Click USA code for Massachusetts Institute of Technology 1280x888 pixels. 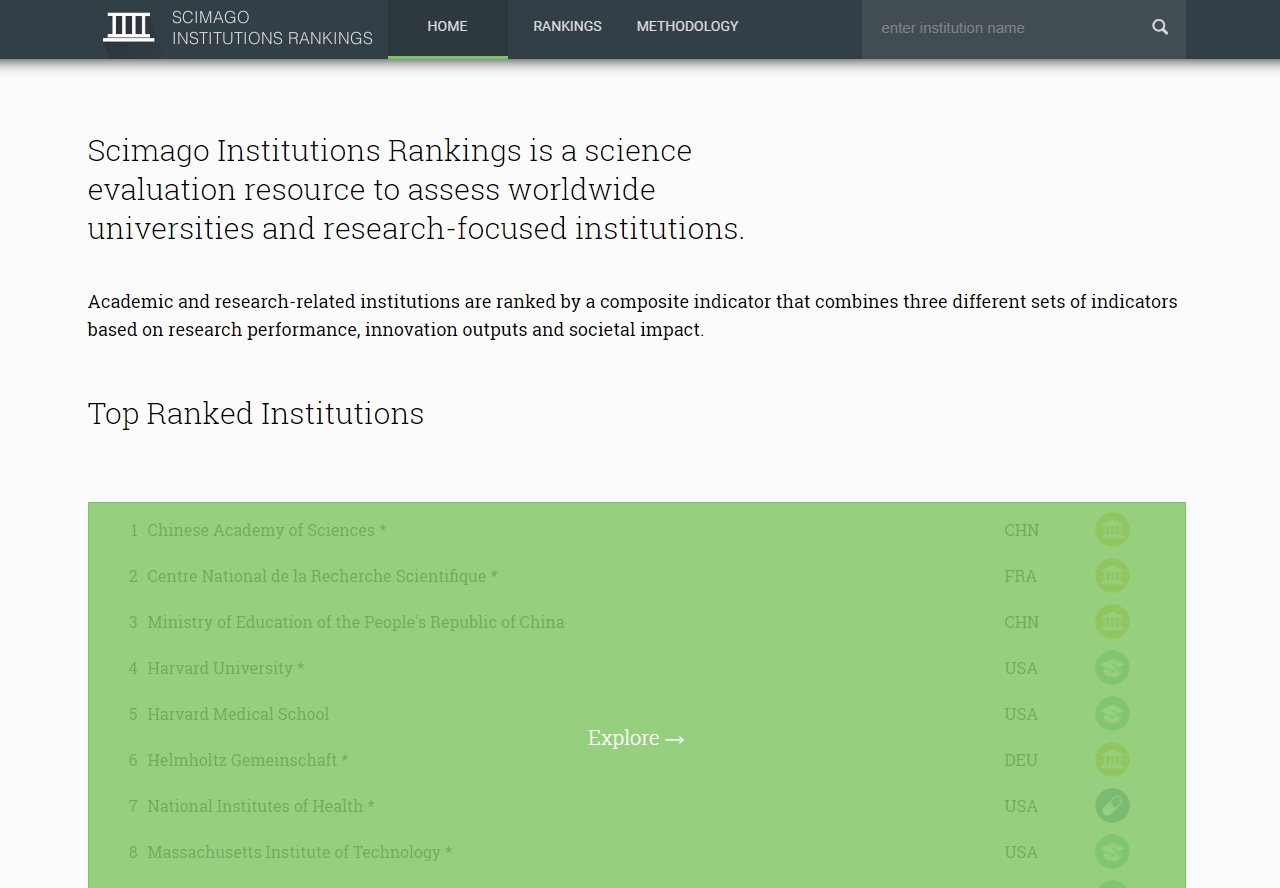tap(1021, 852)
